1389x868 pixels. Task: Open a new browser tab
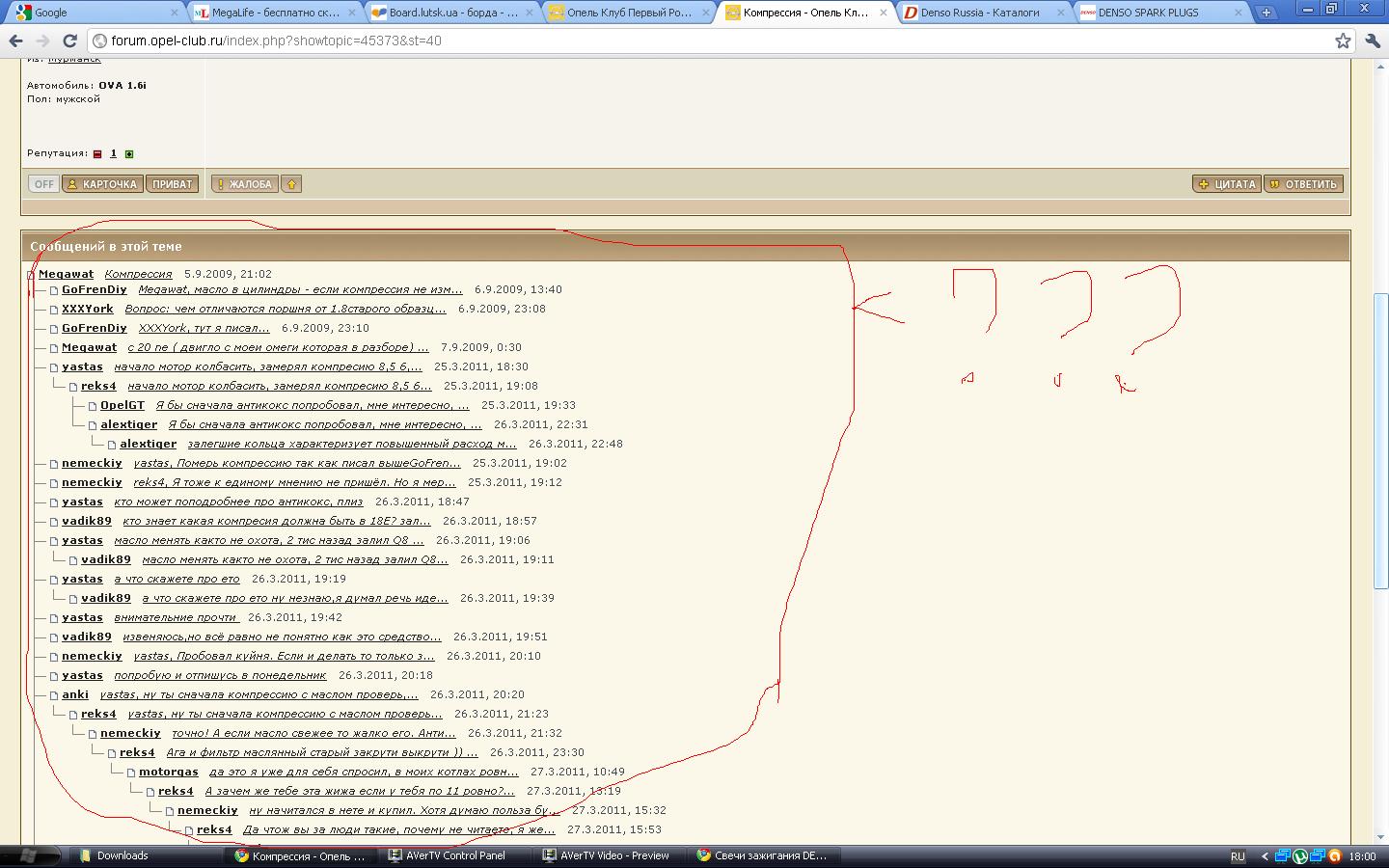pyautogui.click(x=1266, y=13)
